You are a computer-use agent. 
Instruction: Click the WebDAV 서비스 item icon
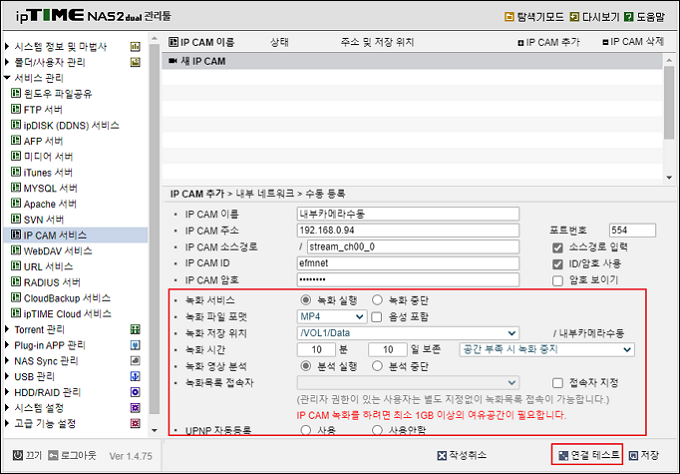[16, 250]
